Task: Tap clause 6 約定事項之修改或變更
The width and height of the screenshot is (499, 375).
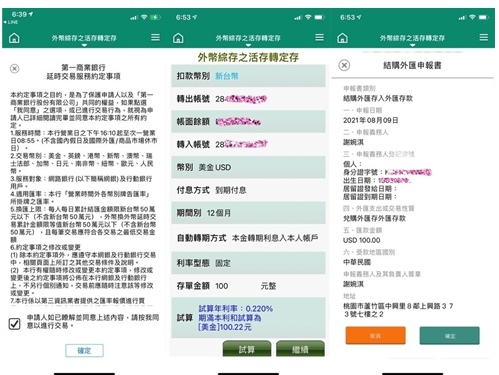Action: pos(45,247)
